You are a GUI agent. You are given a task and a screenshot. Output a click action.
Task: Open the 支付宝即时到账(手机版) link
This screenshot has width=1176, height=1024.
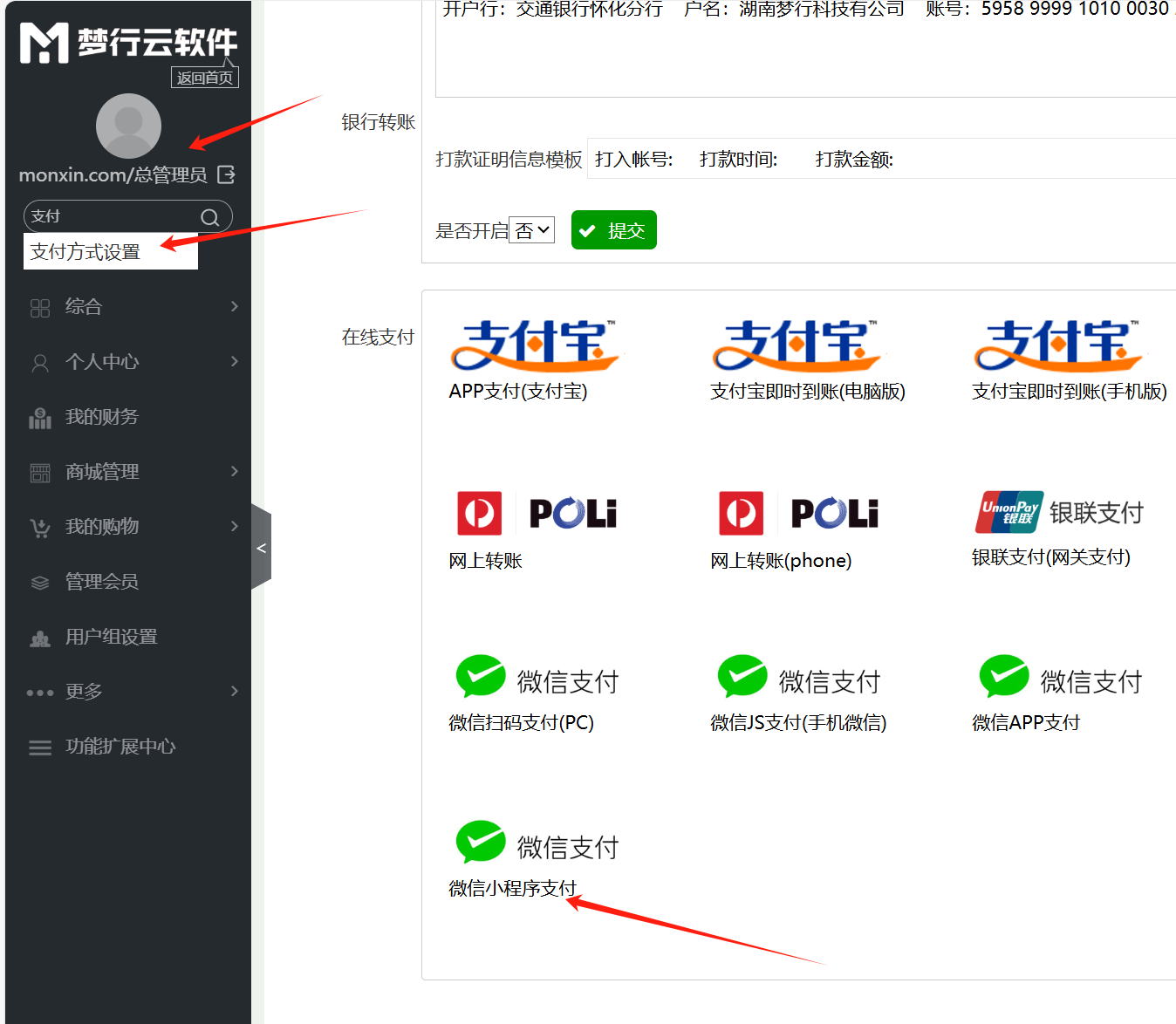[x=1070, y=392]
